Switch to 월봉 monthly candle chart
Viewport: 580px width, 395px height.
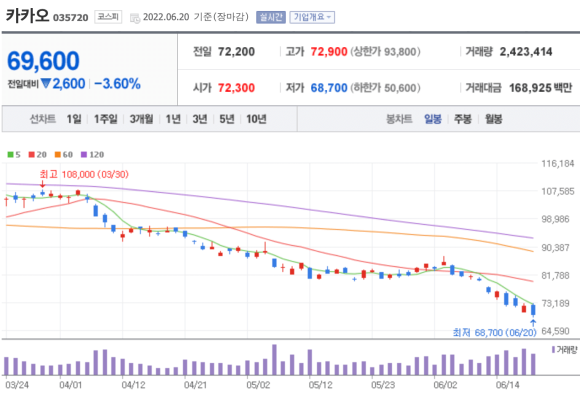tap(493, 119)
